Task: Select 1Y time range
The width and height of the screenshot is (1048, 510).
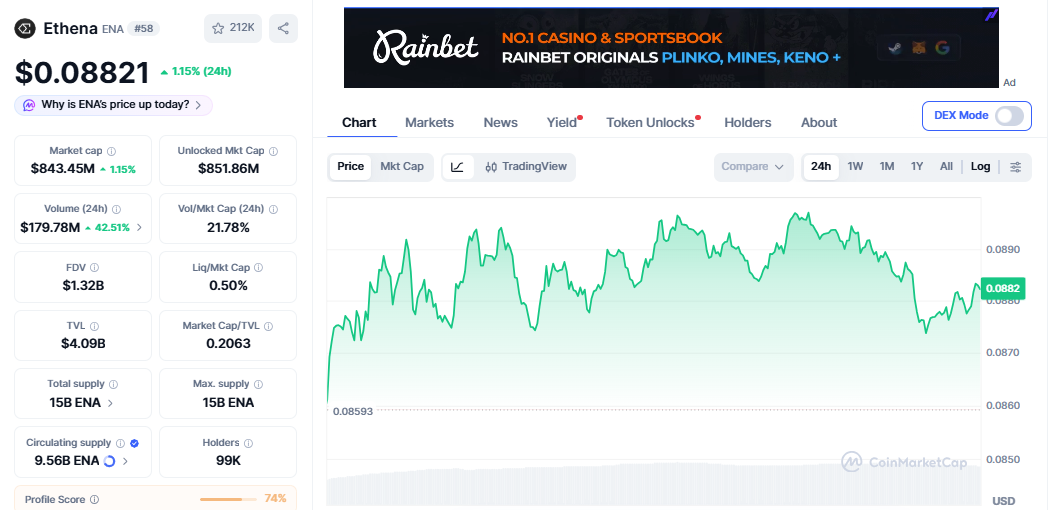Action: (x=917, y=166)
